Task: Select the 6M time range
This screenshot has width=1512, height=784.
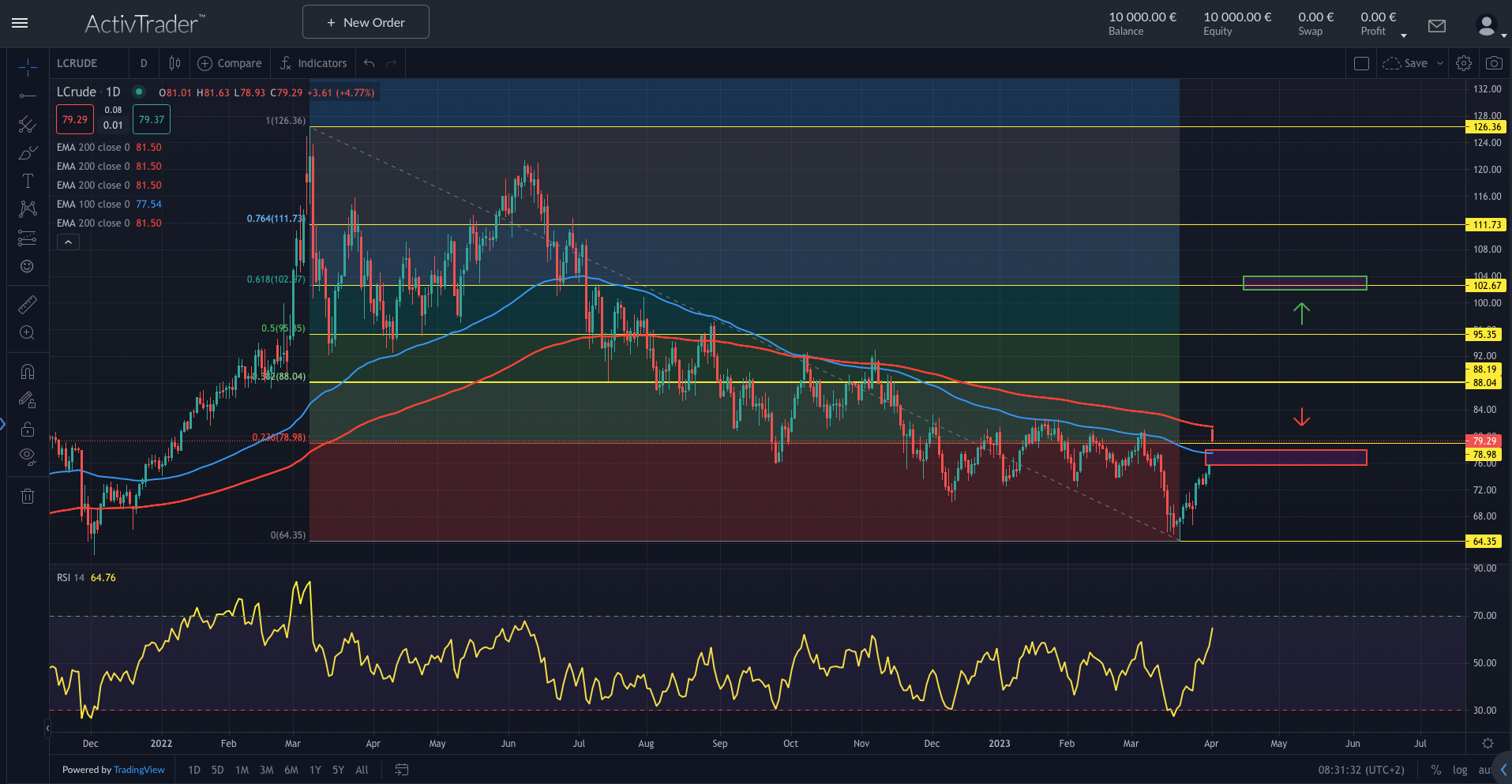Action: coord(291,770)
